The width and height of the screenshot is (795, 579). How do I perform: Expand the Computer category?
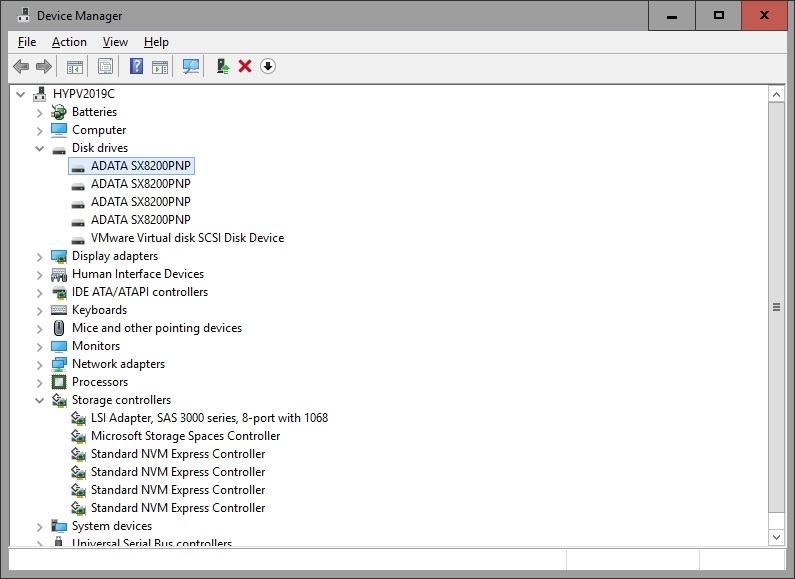click(x=40, y=131)
